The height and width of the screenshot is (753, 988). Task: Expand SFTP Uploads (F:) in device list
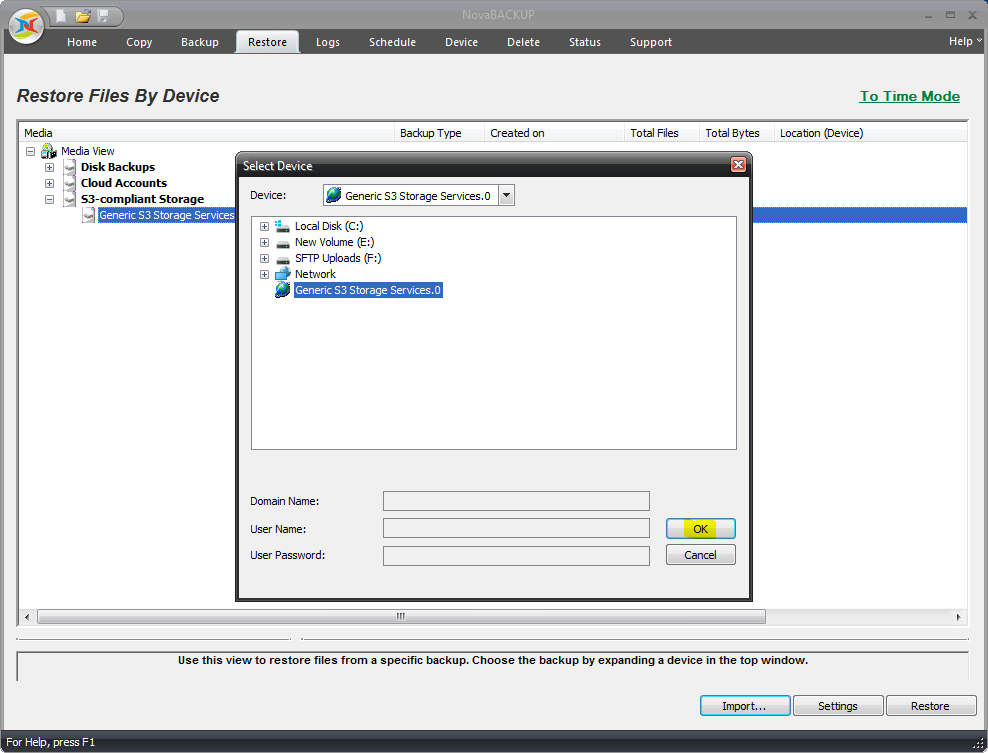(x=265, y=258)
